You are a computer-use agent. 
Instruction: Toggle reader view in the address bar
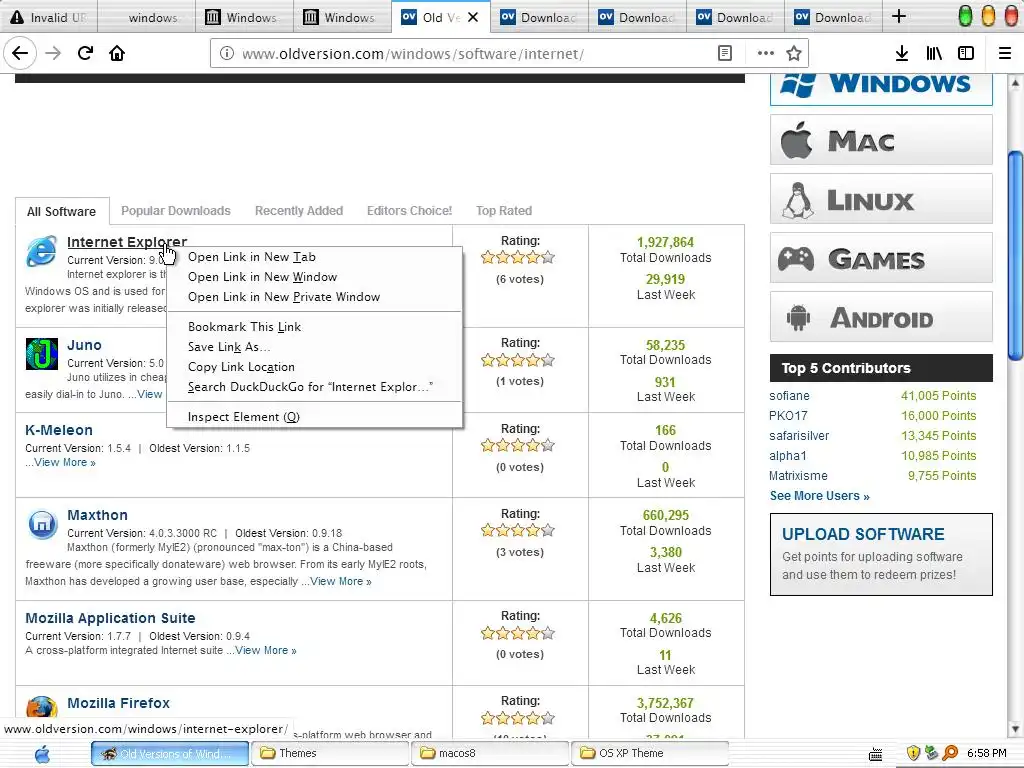pyautogui.click(x=725, y=54)
